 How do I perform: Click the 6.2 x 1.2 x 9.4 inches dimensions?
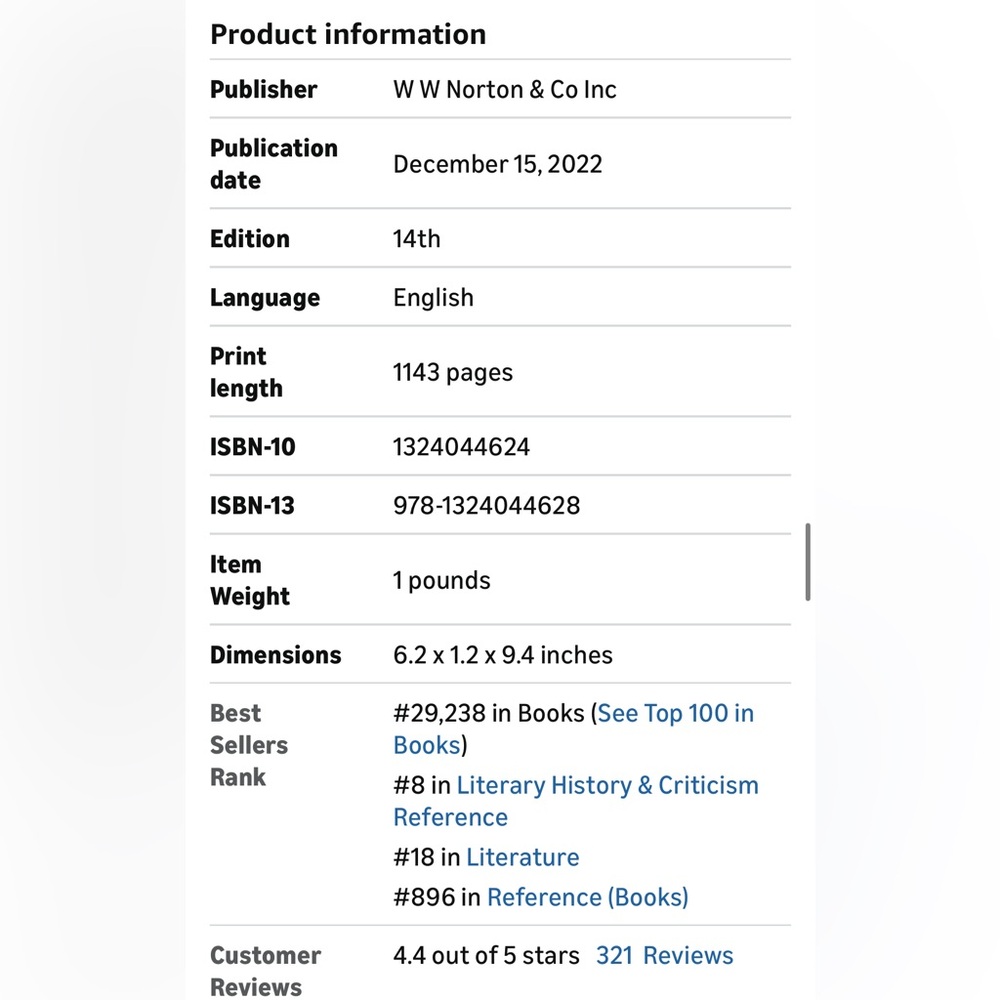point(502,656)
